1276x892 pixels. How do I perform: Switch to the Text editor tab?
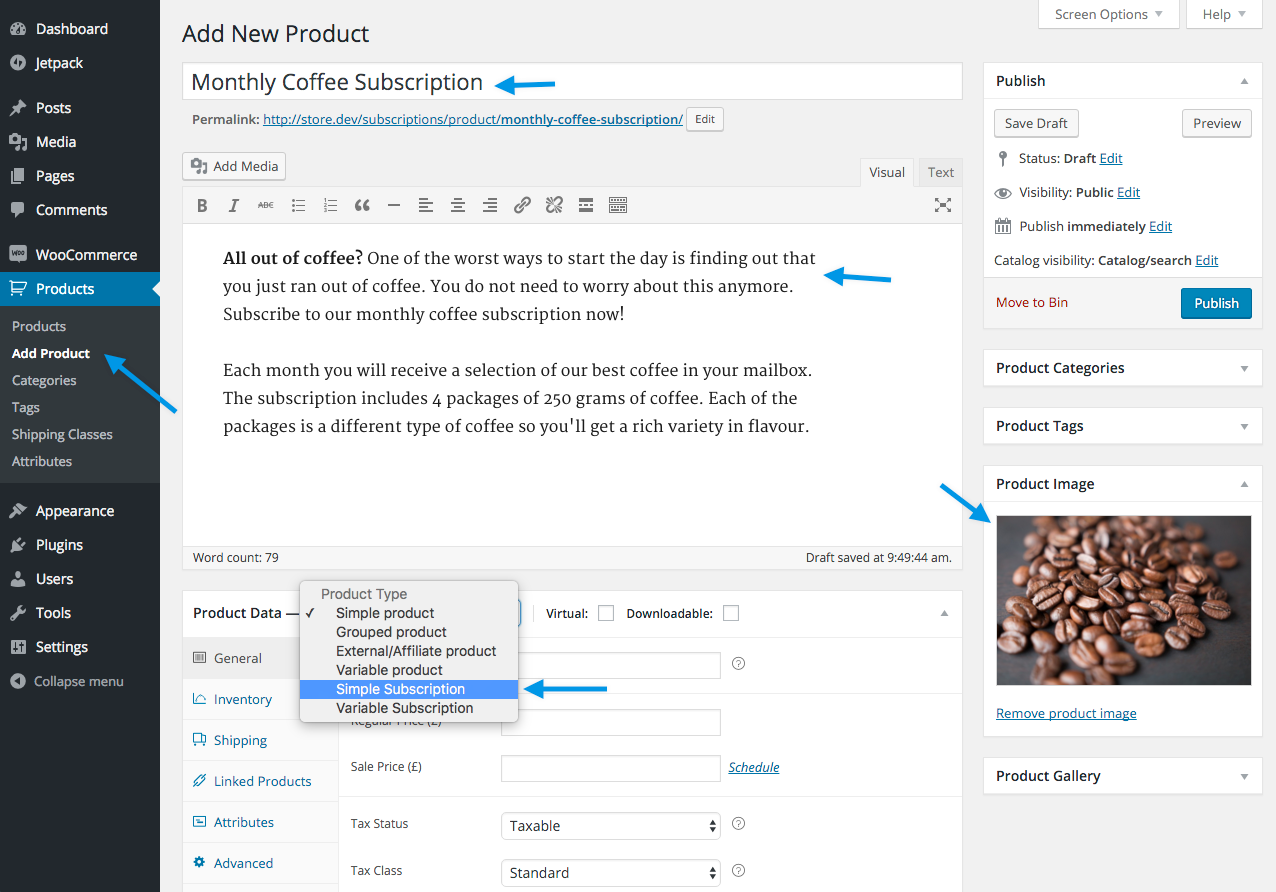point(941,172)
